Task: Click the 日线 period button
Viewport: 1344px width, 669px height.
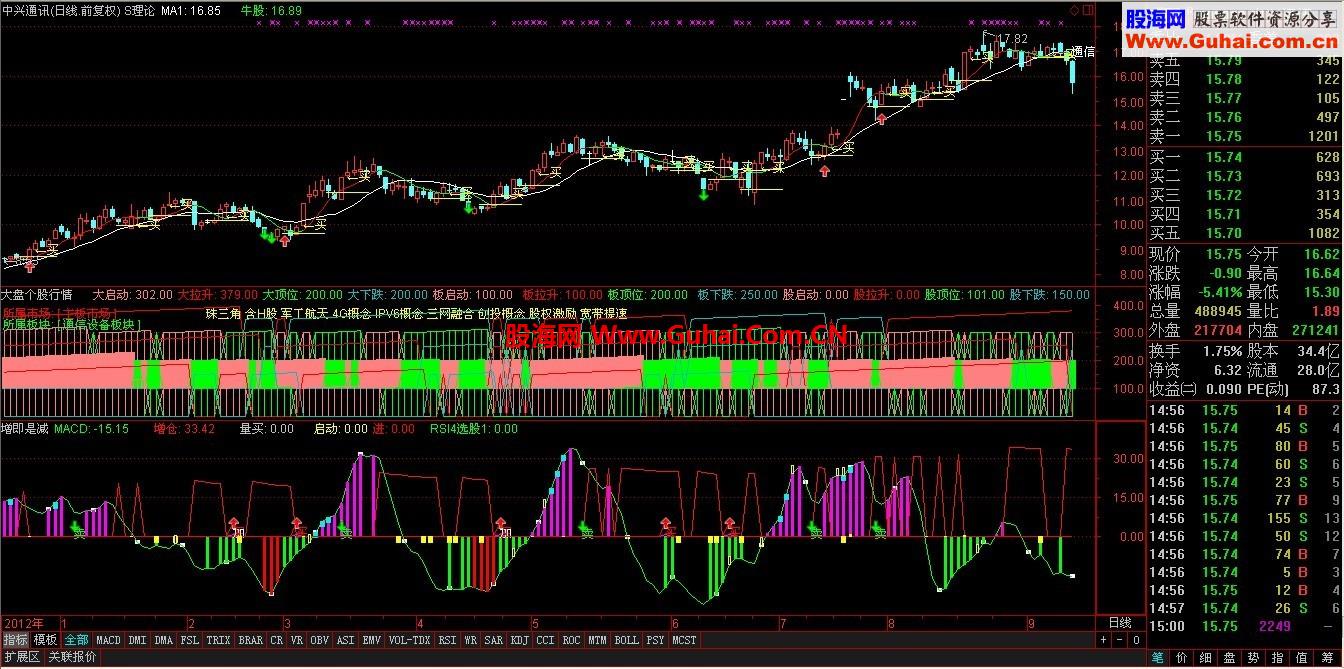Action: pyautogui.click(x=1121, y=622)
